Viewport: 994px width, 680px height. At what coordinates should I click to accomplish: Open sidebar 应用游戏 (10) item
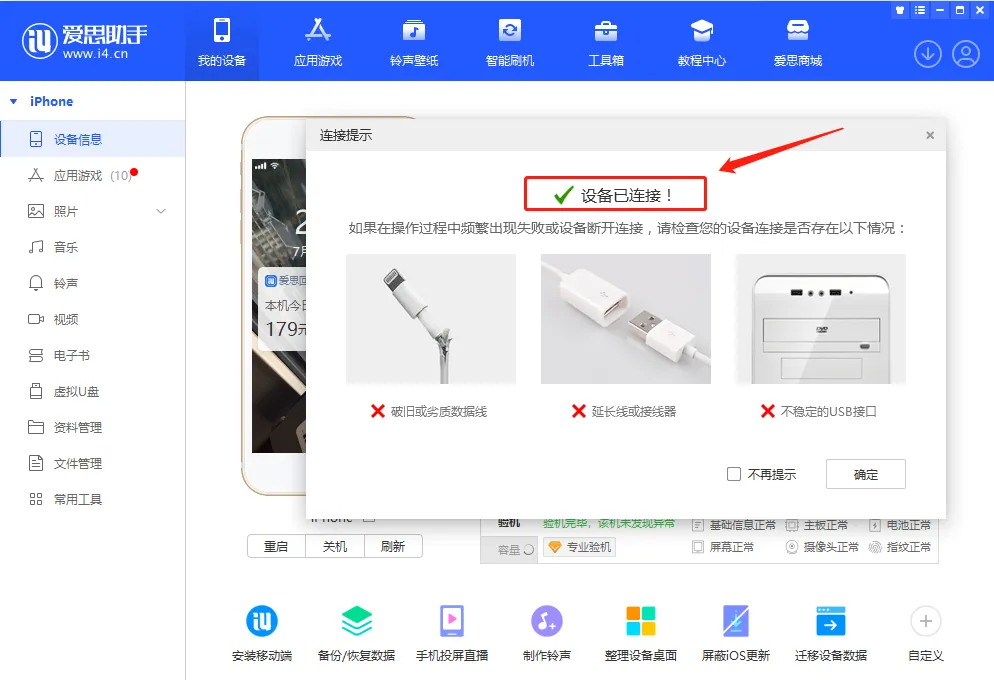click(93, 176)
